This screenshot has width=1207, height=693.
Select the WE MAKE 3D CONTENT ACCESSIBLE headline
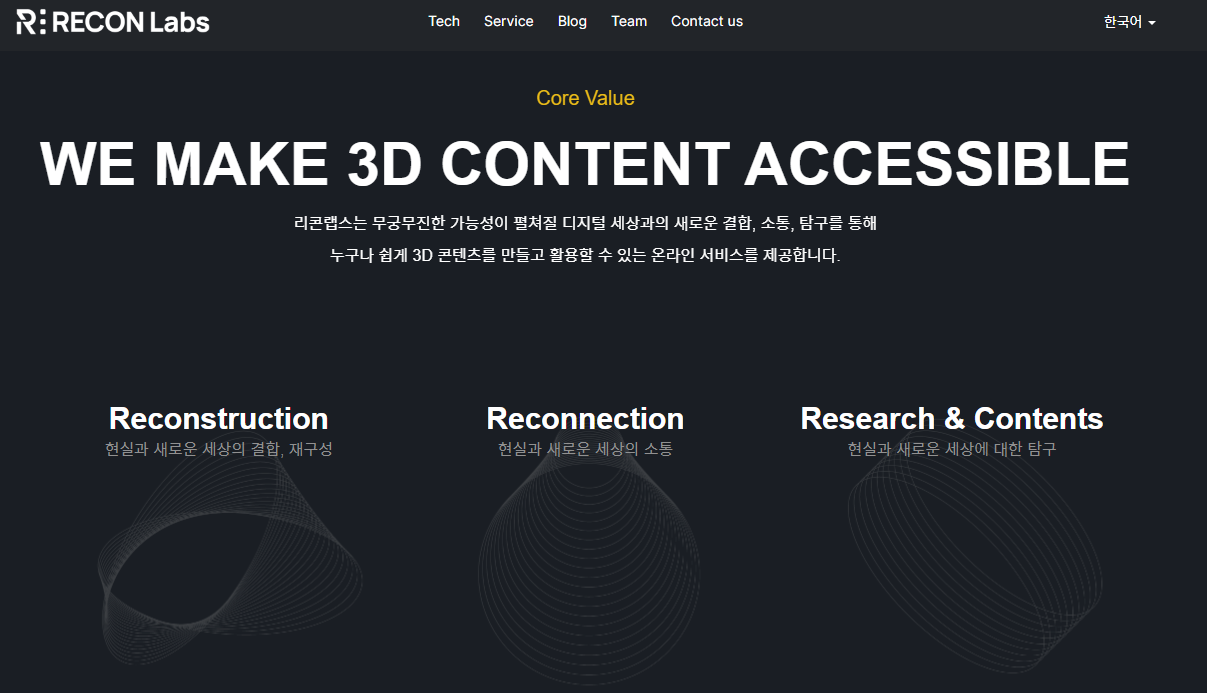(x=586, y=163)
